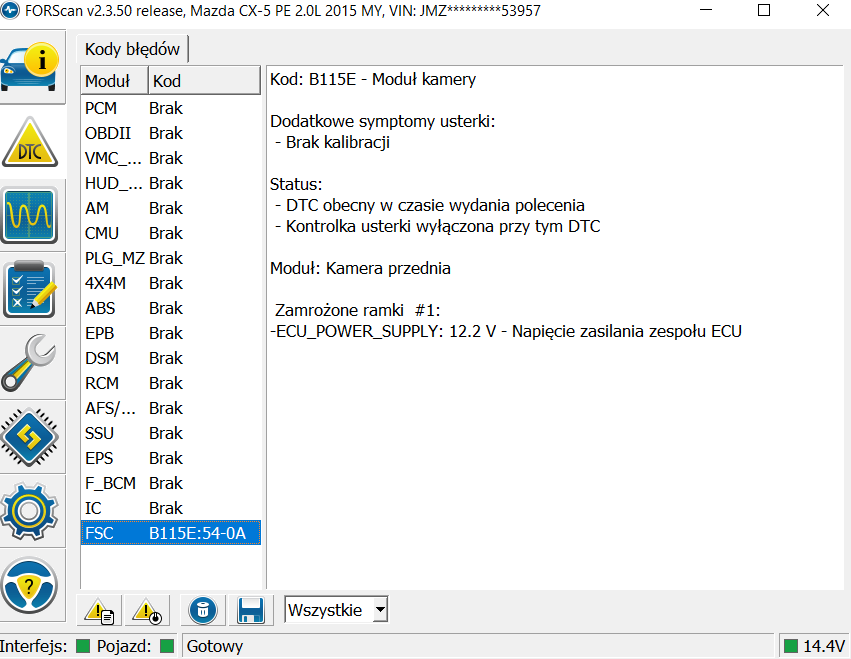This screenshot has width=851, height=659.
Task: Select the PCM module row
Action: tap(170, 108)
